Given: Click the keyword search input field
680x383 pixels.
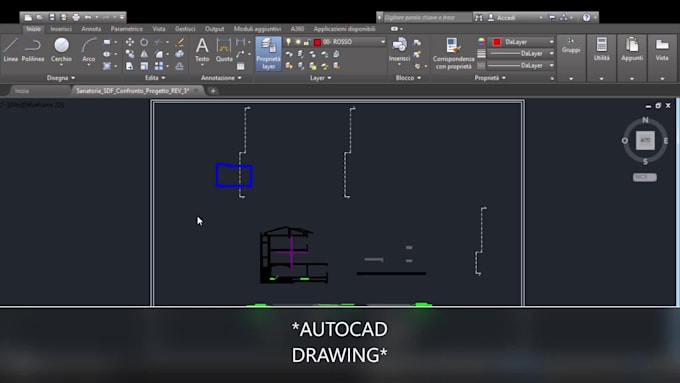Looking at the screenshot, I should tap(427, 17).
